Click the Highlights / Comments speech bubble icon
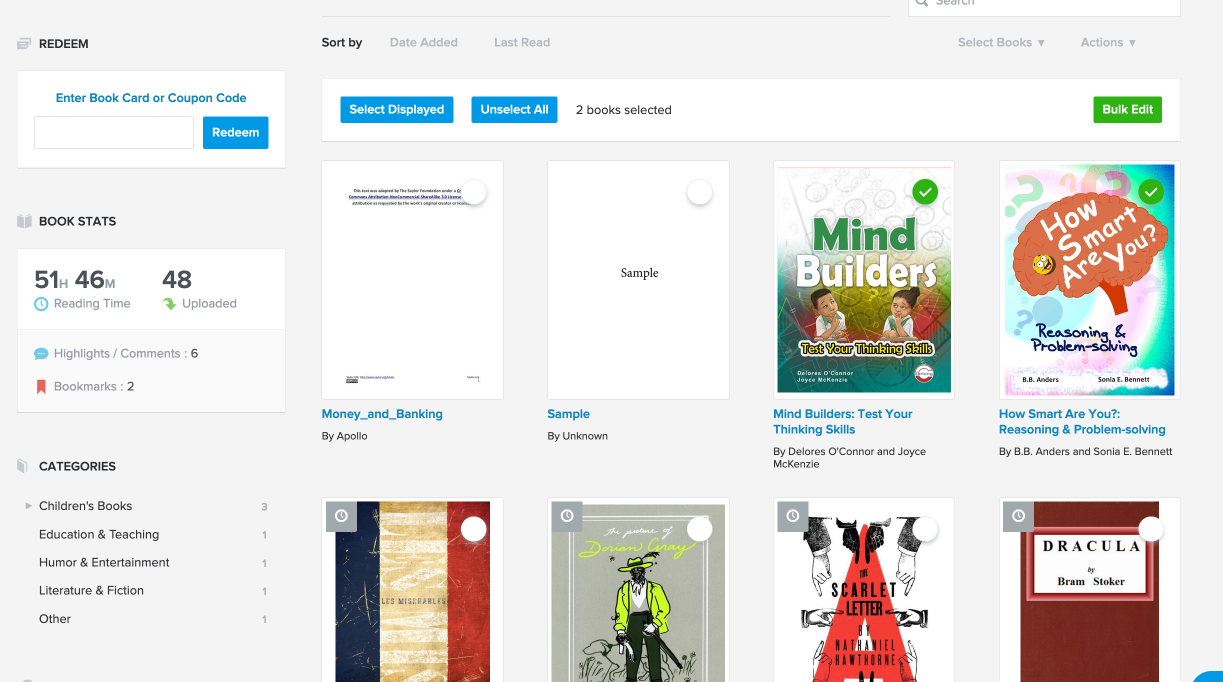1223x682 pixels. pyautogui.click(x=41, y=354)
